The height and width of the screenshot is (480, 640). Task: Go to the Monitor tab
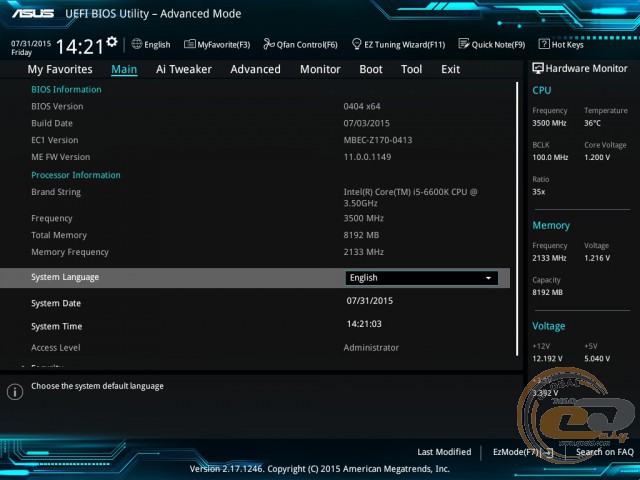tap(320, 69)
